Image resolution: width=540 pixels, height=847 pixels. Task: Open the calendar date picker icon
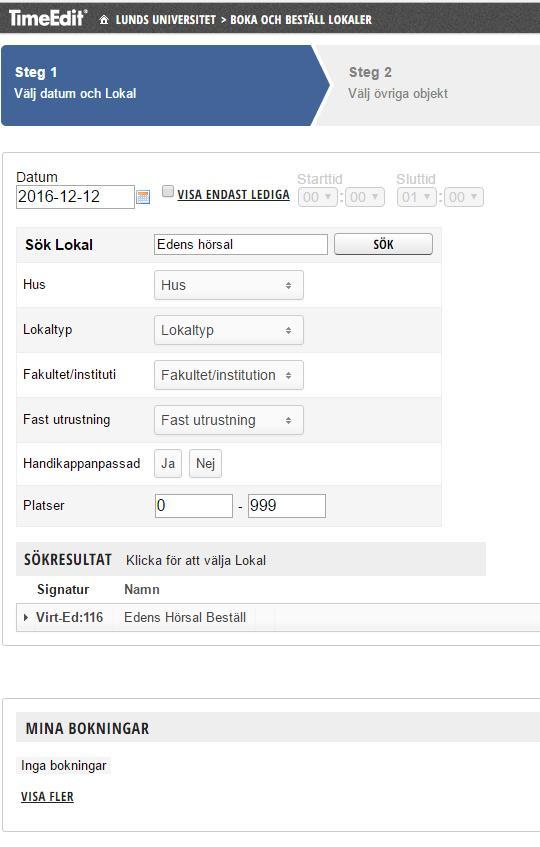(143, 197)
